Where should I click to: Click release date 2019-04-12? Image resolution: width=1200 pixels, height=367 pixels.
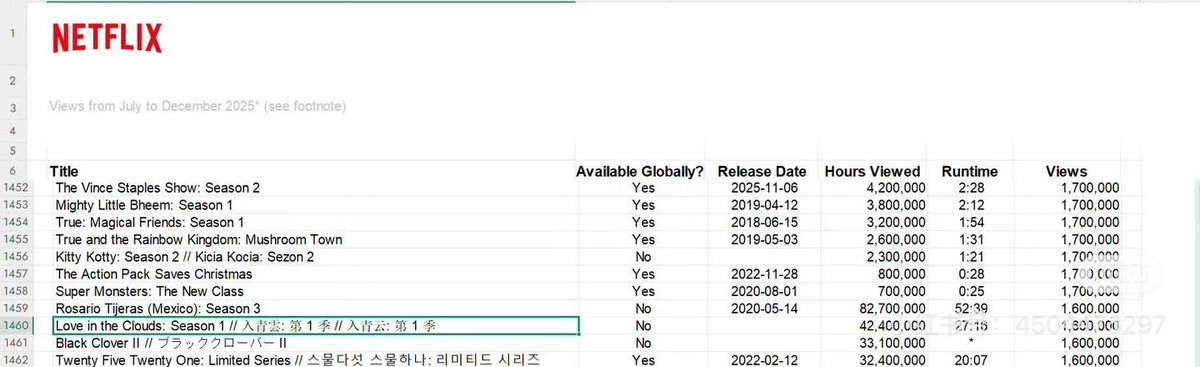coord(762,205)
